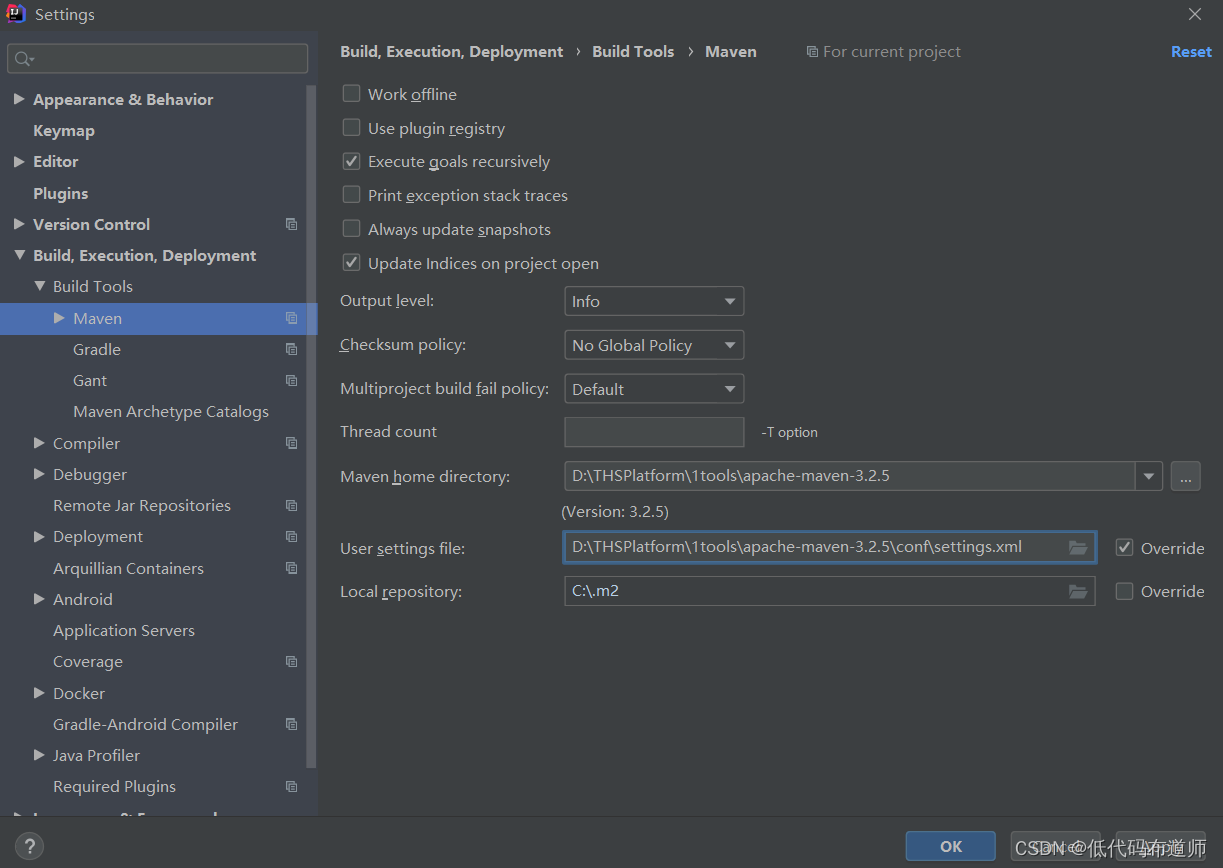This screenshot has width=1223, height=868.
Task: Expand Appearance & Behavior tree node
Action: 19,99
